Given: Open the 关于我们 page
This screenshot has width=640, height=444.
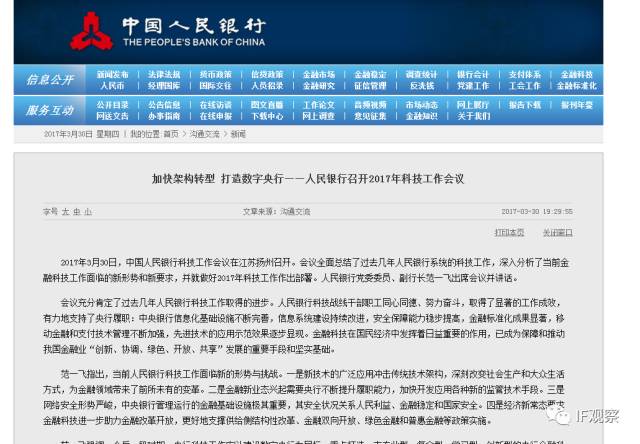Looking at the screenshot, I should [473, 116].
